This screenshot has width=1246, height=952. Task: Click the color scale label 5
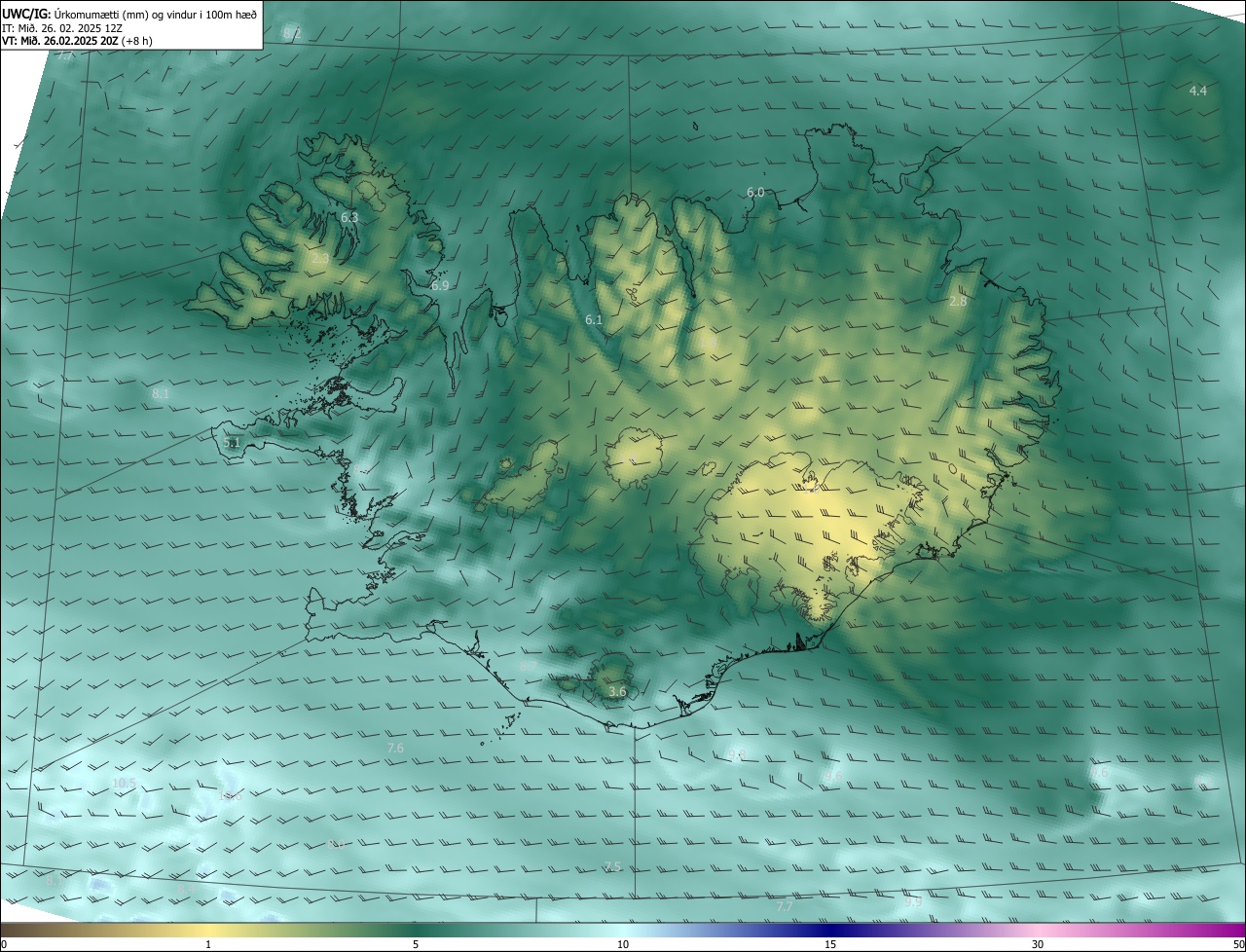(416, 944)
